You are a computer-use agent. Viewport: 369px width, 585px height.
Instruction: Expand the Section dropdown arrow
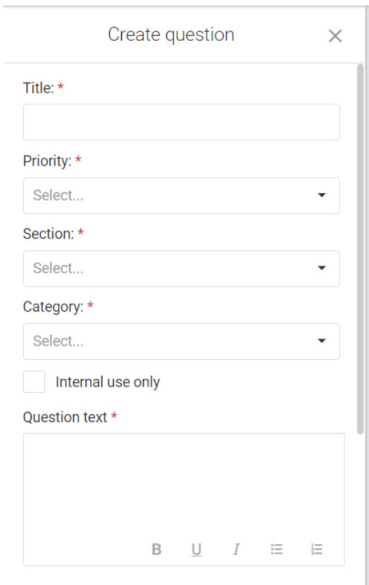tap(322, 268)
